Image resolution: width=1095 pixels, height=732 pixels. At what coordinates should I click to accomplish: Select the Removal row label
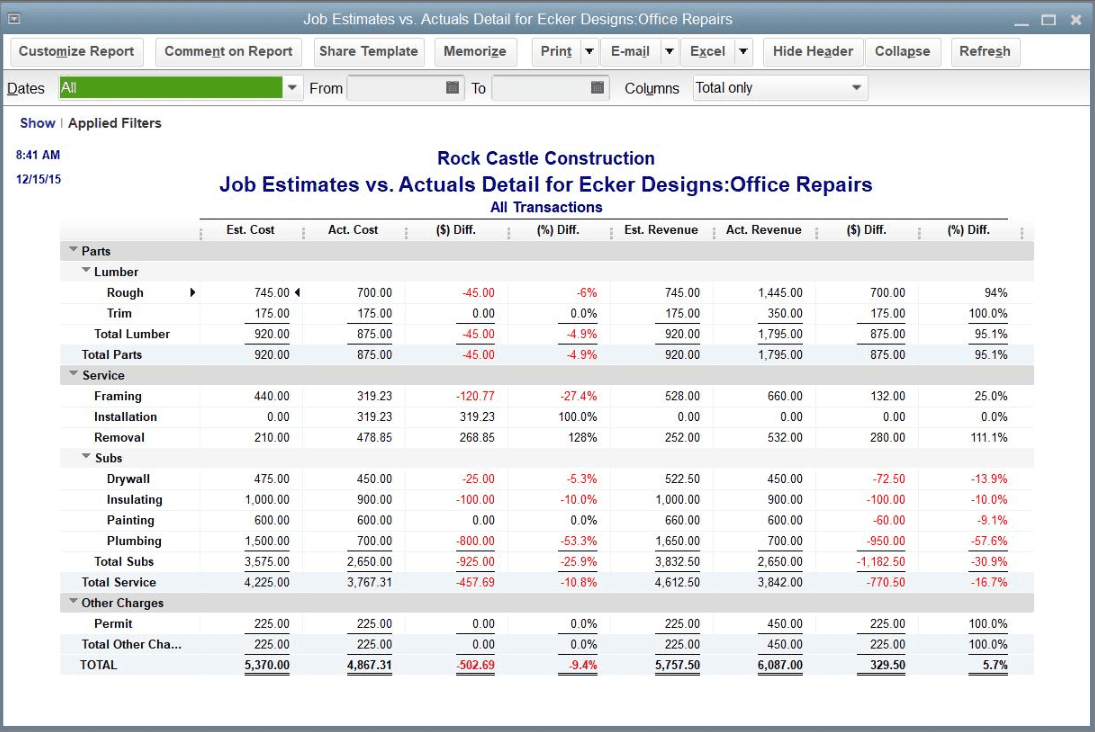[119, 437]
